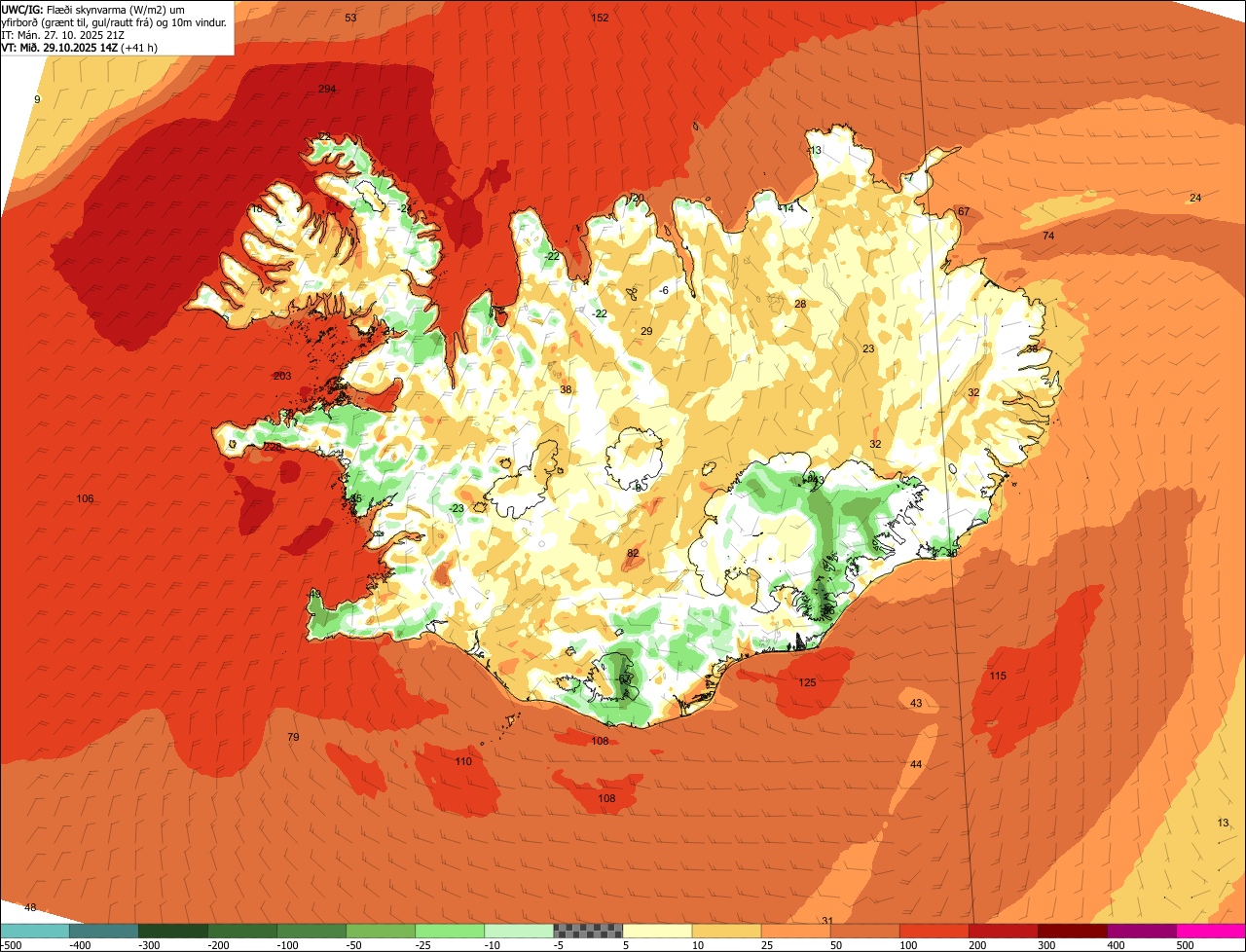This screenshot has height=952, width=1246.
Task: Pick the light green swatch between -25 and -10
Action: coord(450,931)
